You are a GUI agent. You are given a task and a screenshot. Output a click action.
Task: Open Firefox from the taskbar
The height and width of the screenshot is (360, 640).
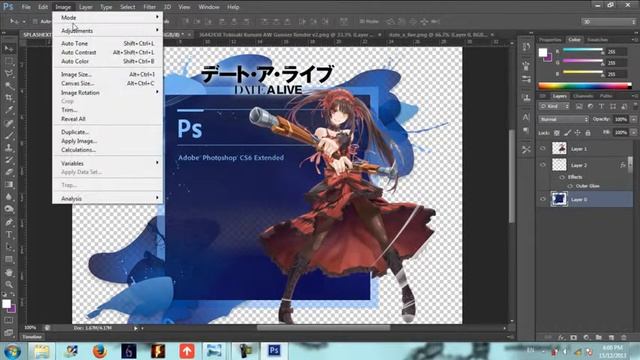[99, 351]
